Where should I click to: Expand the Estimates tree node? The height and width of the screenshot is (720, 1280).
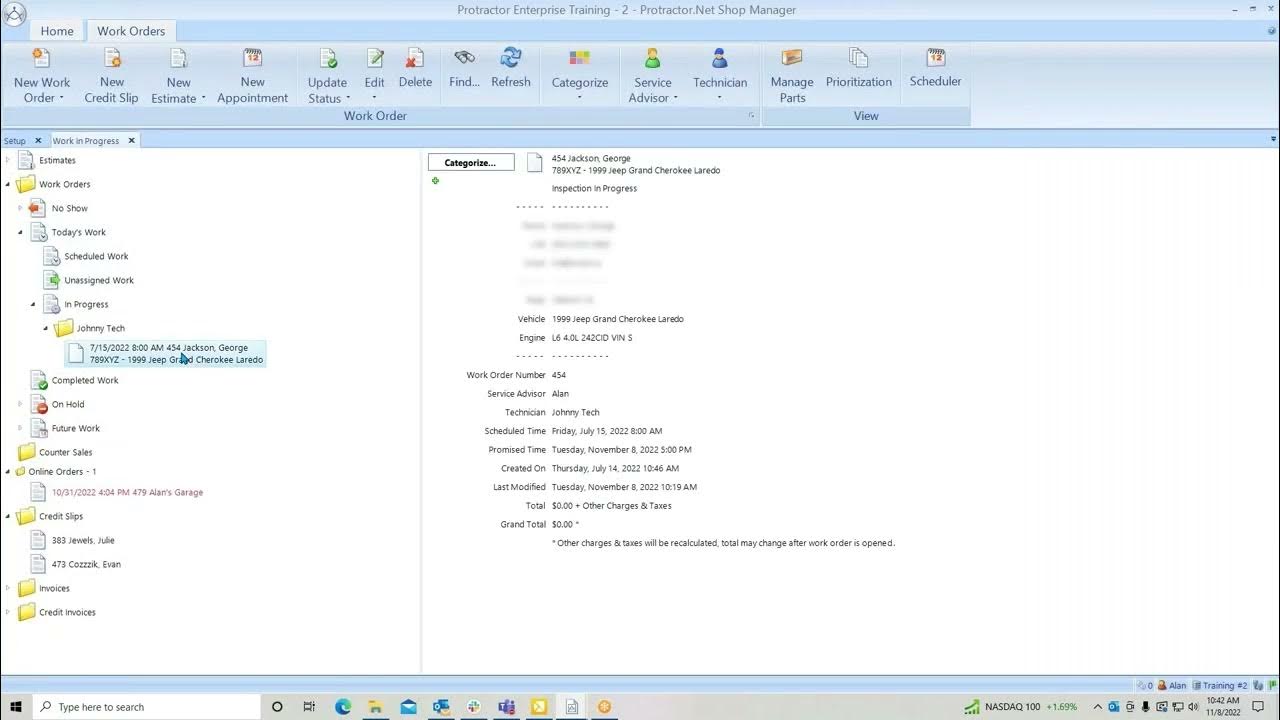(8, 160)
